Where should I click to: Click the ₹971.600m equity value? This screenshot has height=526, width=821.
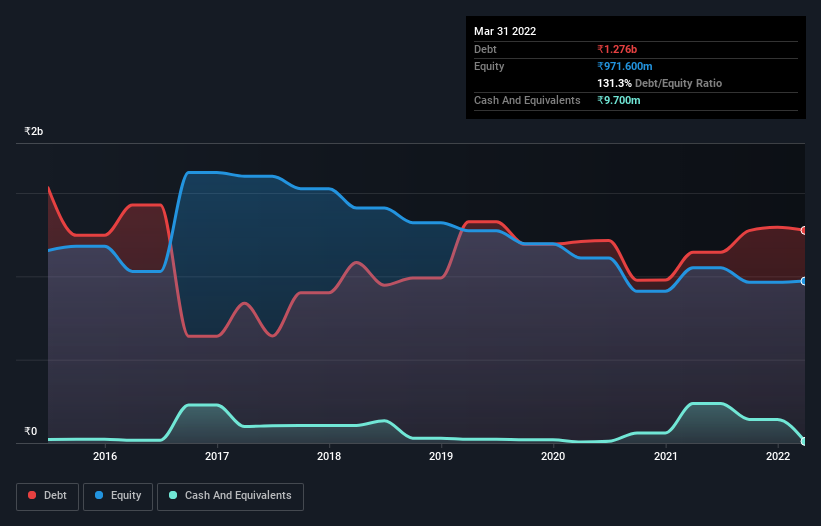(625, 66)
